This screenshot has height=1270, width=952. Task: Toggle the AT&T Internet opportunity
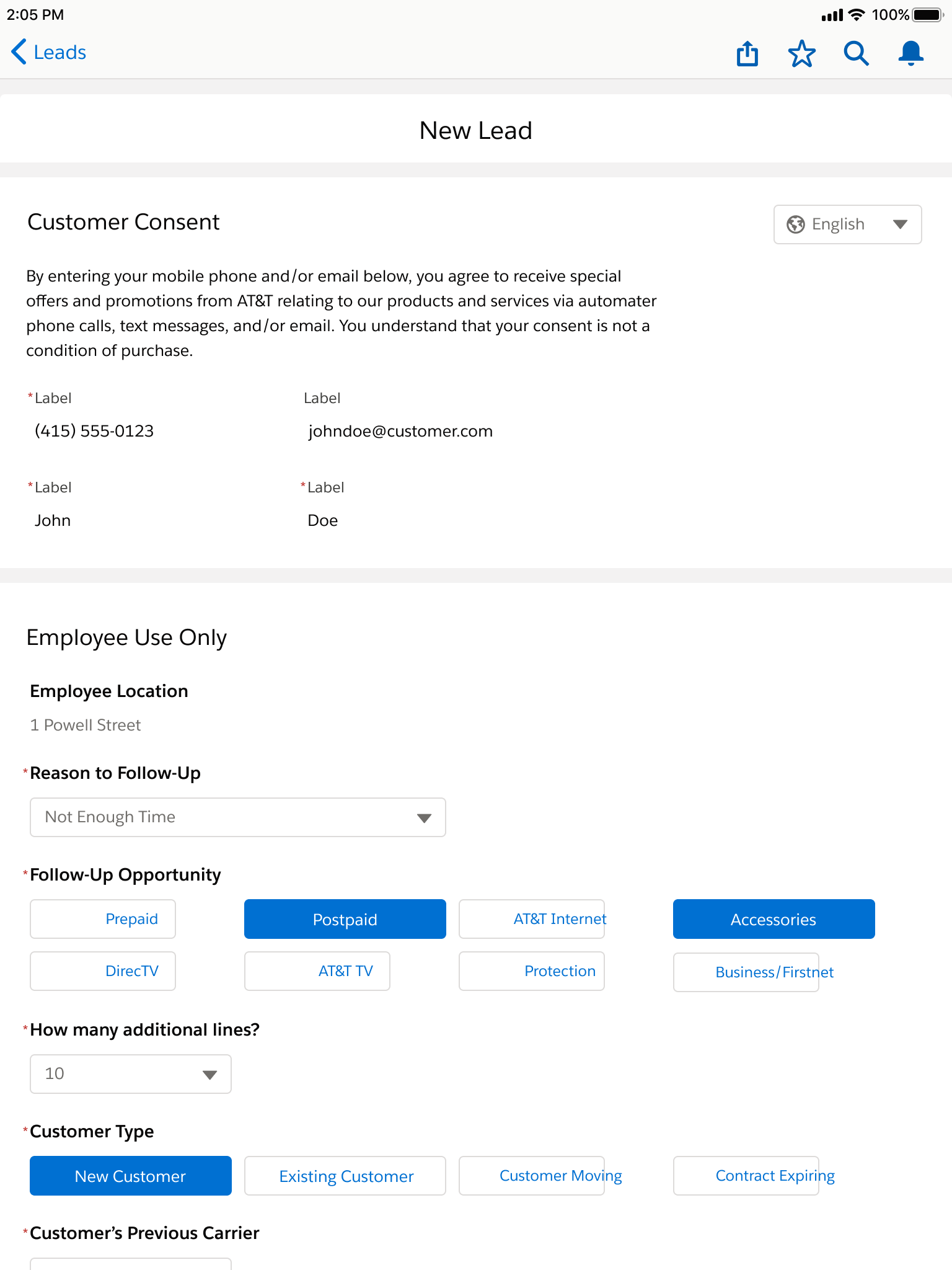(x=532, y=919)
